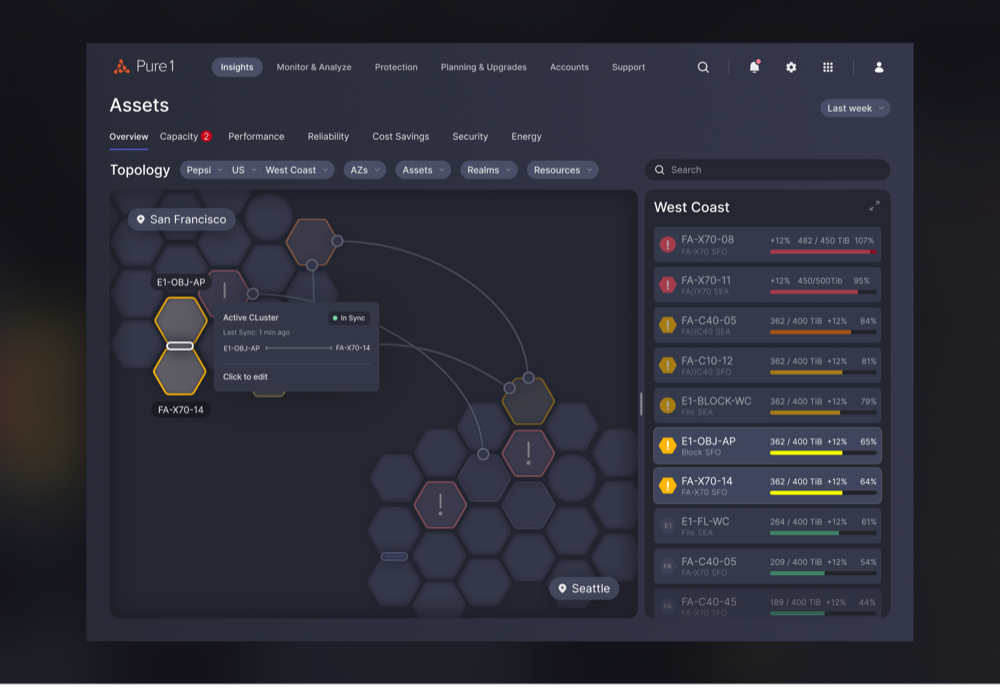Click the panel divider handle
Image resolution: width=1000 pixels, height=689 pixels.
pyautogui.click(x=641, y=404)
